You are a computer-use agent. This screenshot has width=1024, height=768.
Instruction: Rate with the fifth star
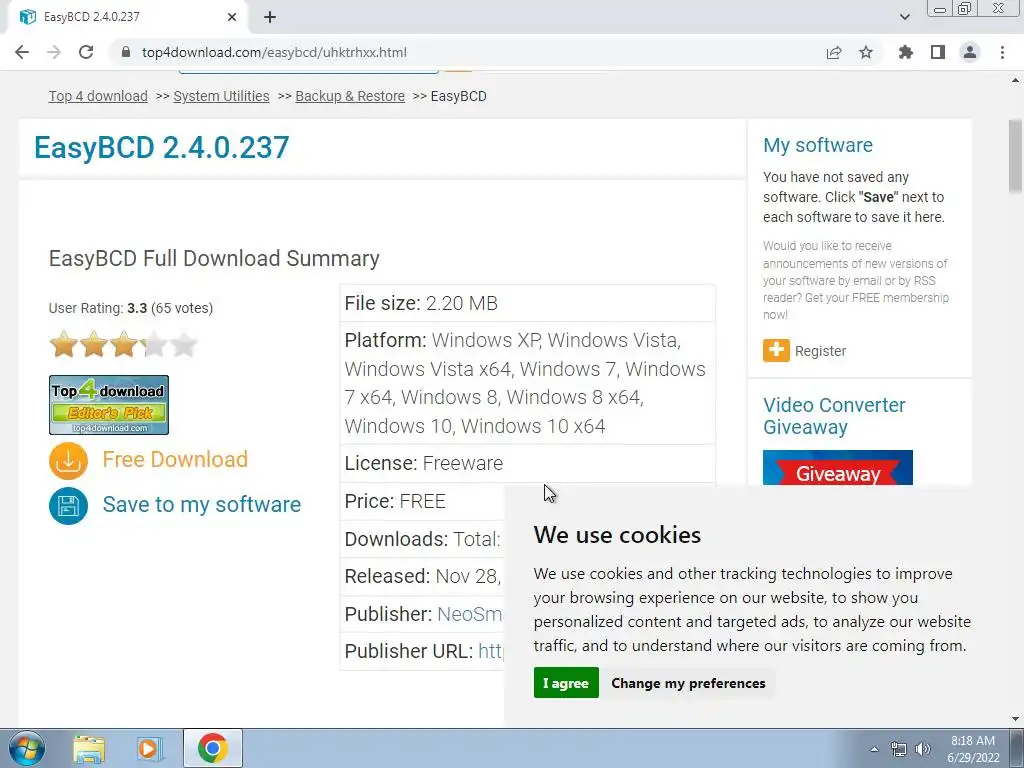[184, 344]
